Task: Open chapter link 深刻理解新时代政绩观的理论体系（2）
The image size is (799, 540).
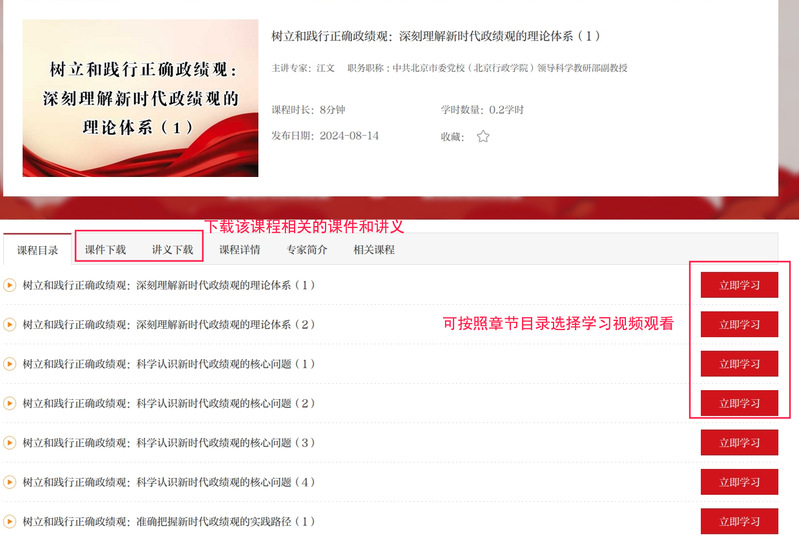Action: click(x=168, y=324)
